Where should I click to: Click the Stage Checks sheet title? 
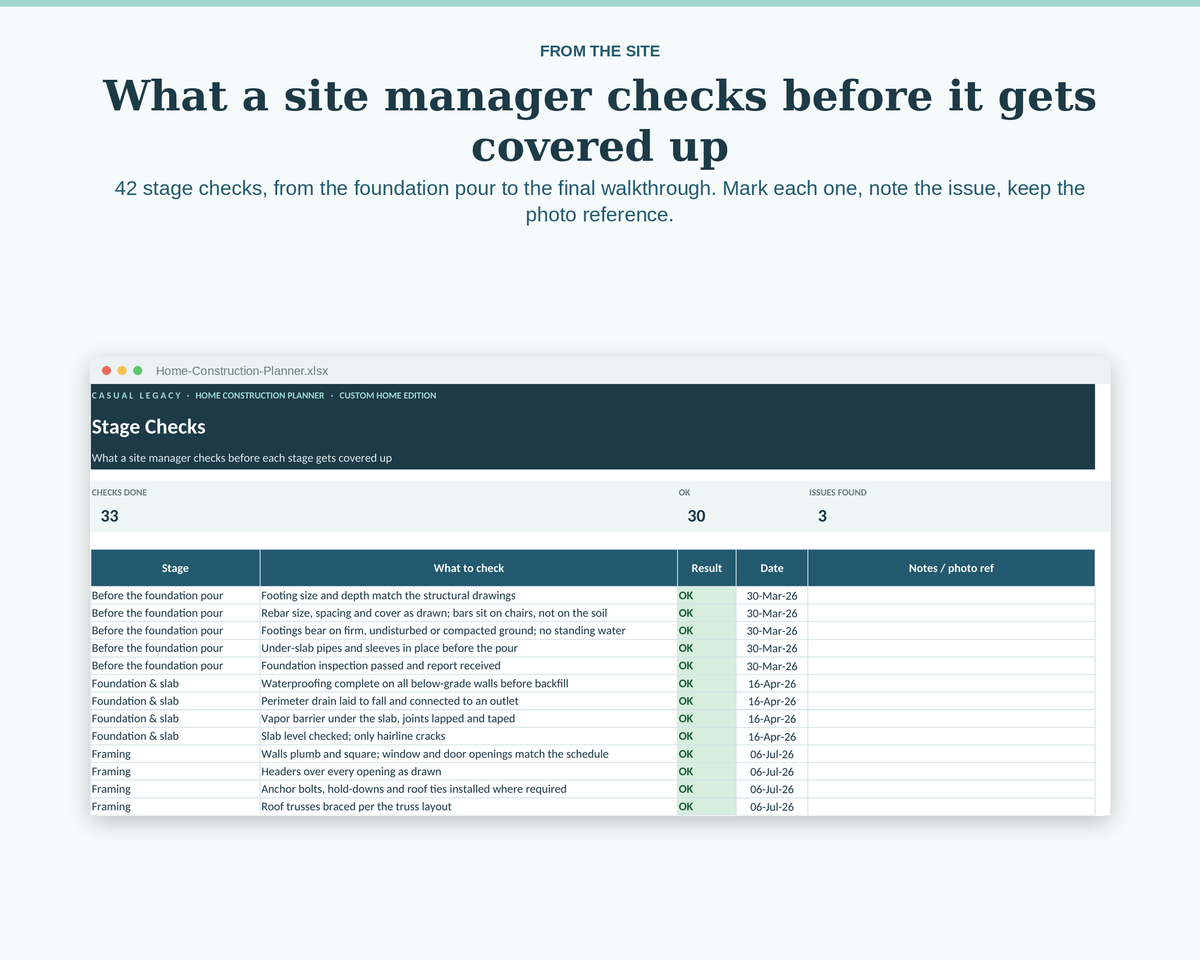(x=148, y=427)
